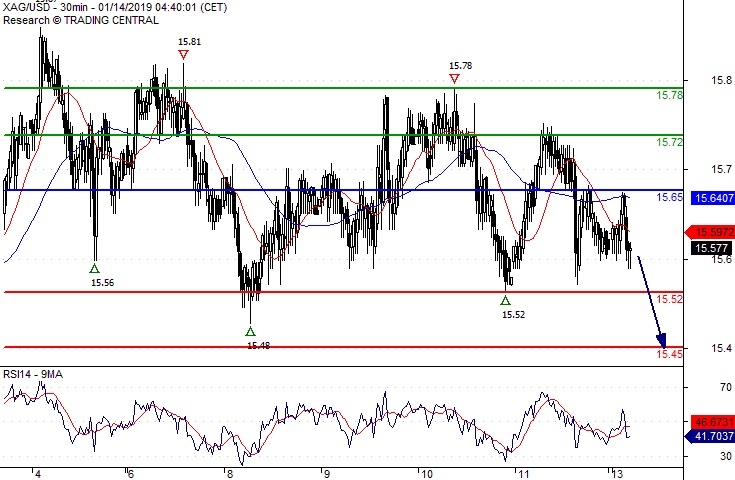Click the 15.52 low price annotation text
This screenshot has height=480, width=735.
pyautogui.click(x=513, y=315)
